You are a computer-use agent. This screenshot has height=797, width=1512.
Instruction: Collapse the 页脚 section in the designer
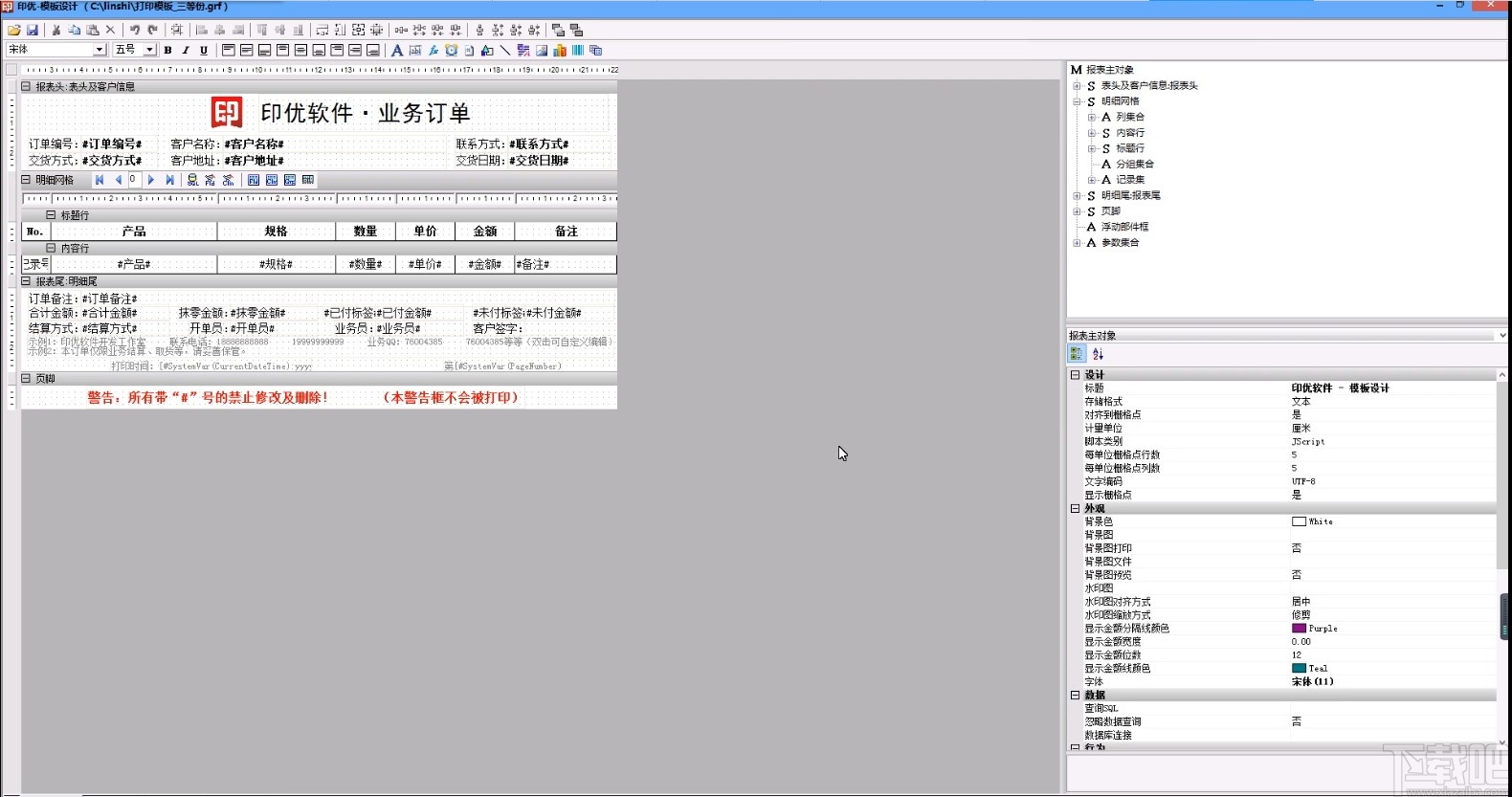coord(27,378)
